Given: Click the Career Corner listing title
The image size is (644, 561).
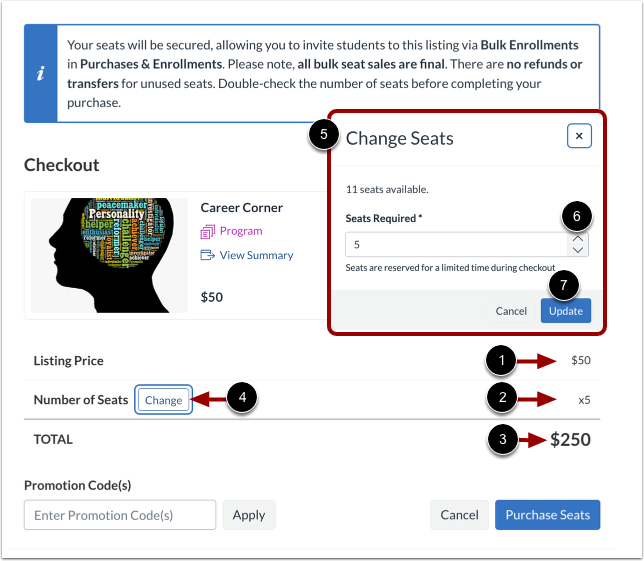Looking at the screenshot, I should (x=241, y=208).
